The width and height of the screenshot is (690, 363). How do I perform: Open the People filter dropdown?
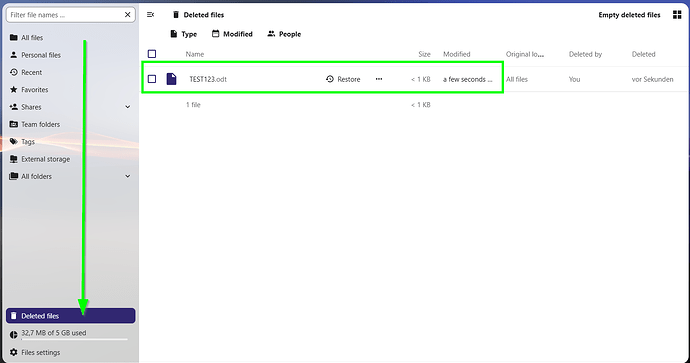(x=284, y=34)
